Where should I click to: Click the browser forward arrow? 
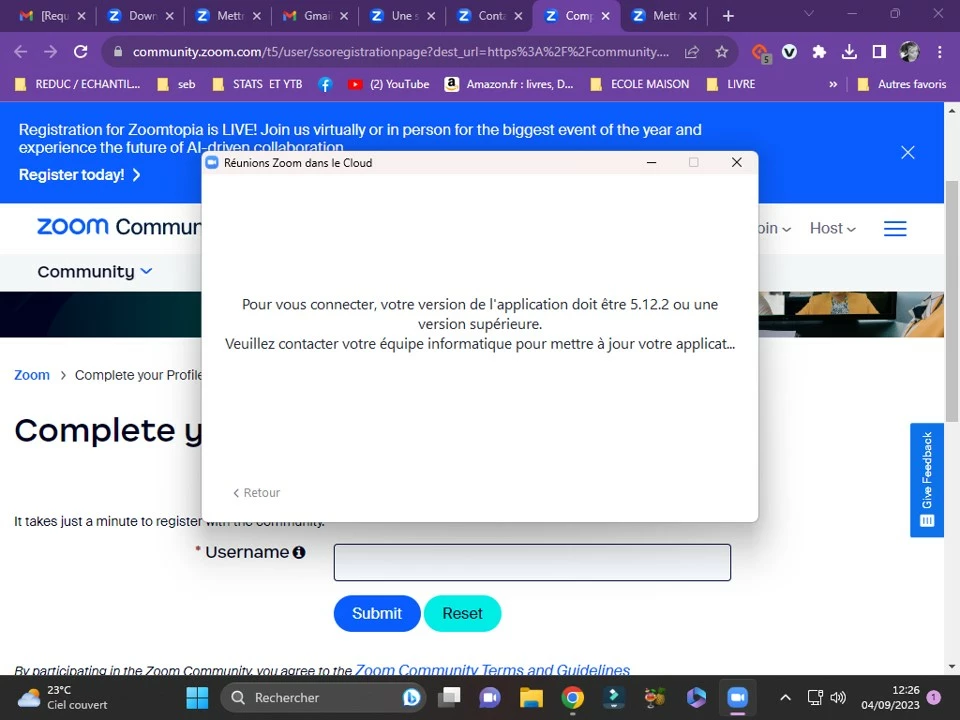tap(50, 52)
